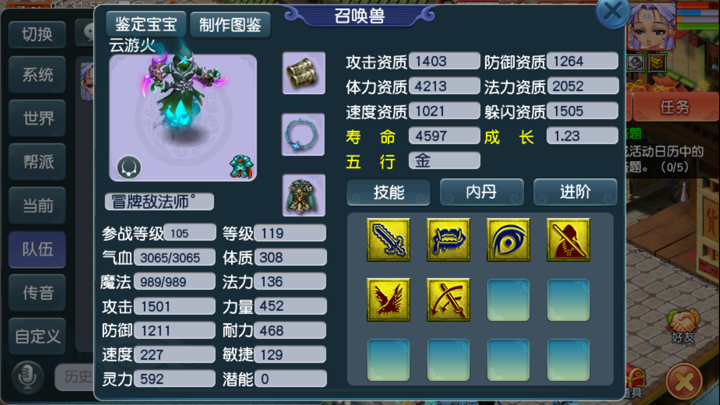Screen dimensions: 720x405
Task: Select the 队伍 chat channel
Action: pos(37,249)
